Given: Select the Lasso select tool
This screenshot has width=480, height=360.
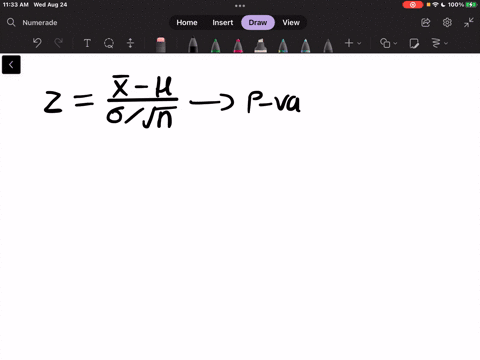Looking at the screenshot, I should pyautogui.click(x=109, y=43).
